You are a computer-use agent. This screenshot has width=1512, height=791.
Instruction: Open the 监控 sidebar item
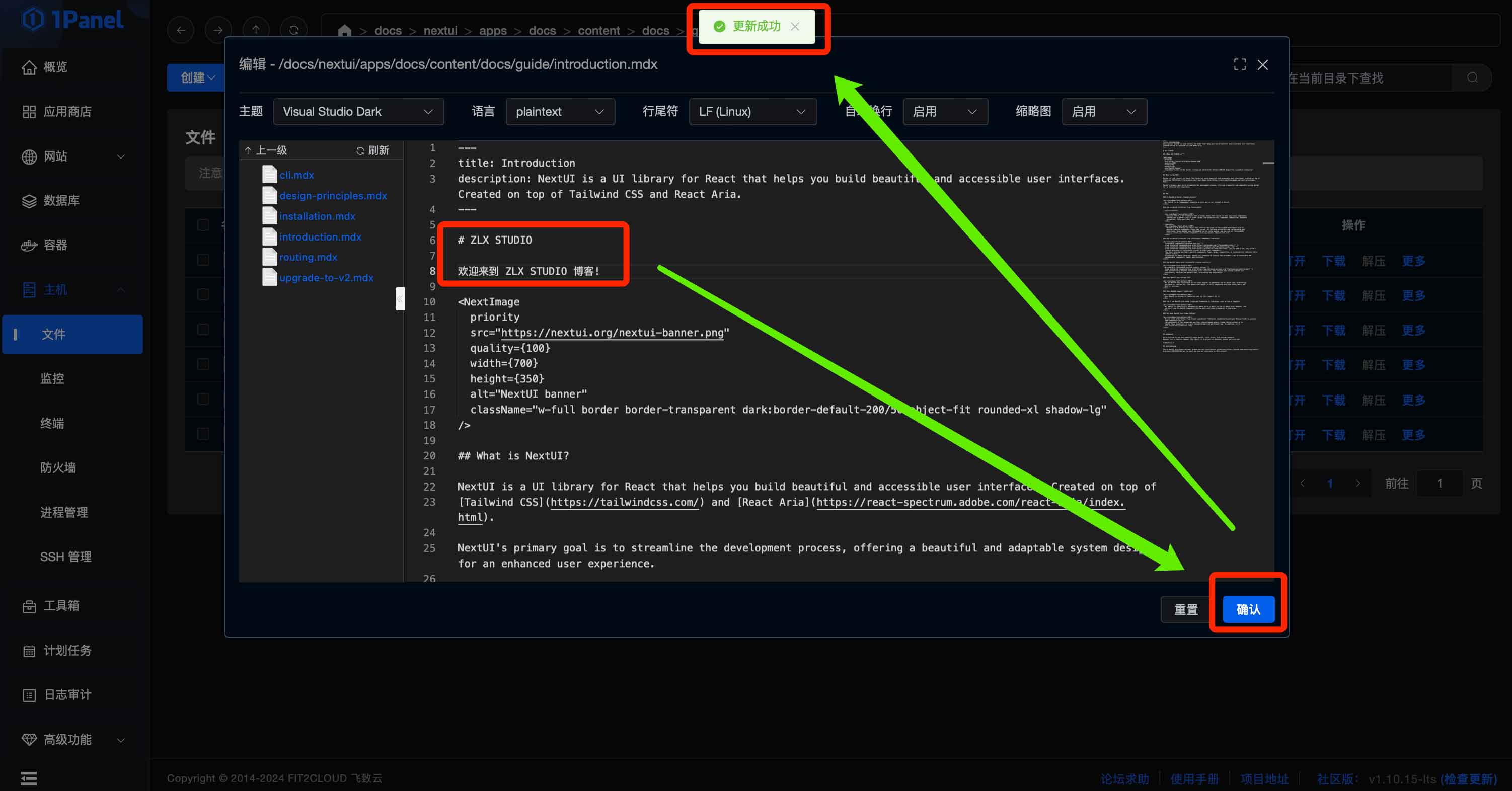pyautogui.click(x=52, y=378)
